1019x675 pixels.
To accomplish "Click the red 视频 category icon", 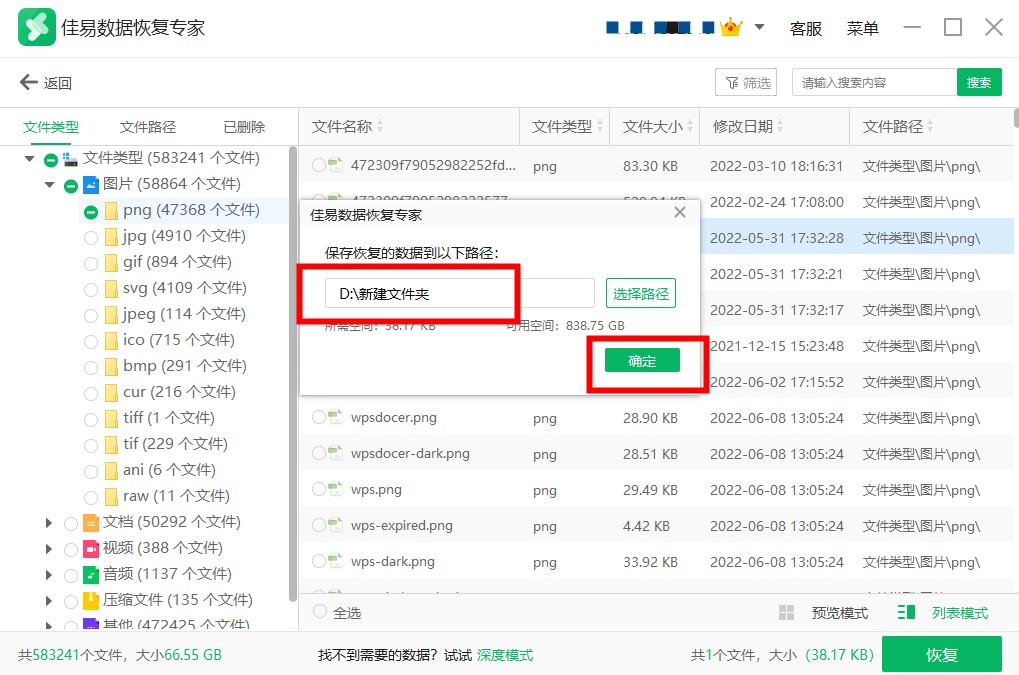I will 91,549.
